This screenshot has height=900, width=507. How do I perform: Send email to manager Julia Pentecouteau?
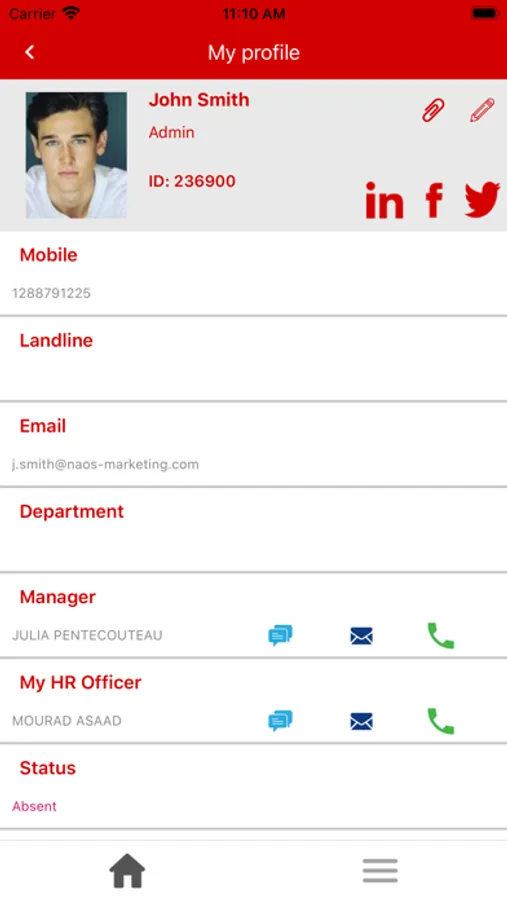[x=361, y=636]
